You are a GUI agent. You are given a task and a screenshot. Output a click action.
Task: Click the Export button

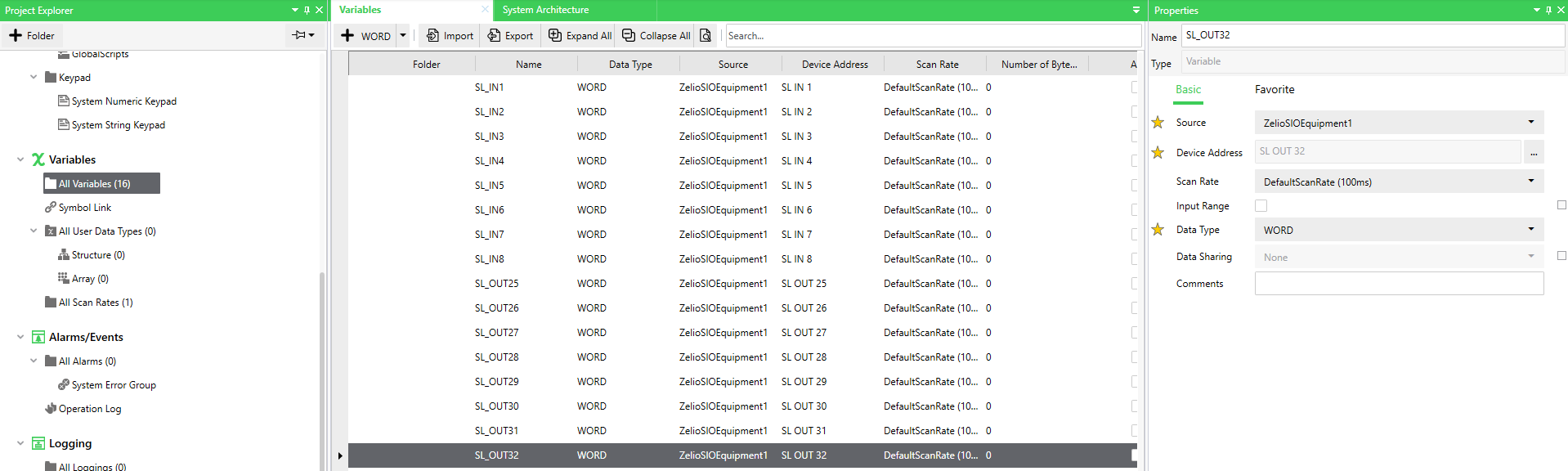510,36
